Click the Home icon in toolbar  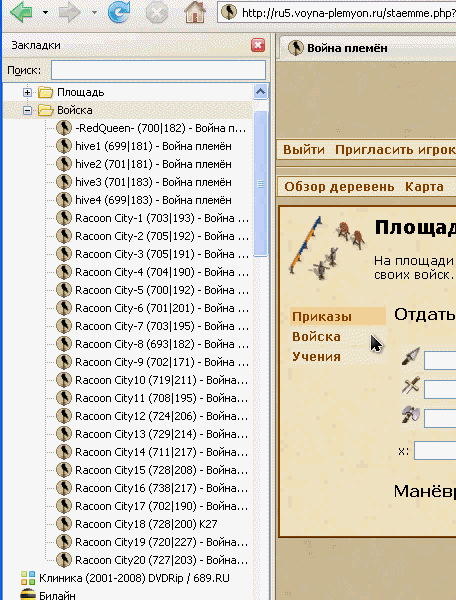tap(195, 12)
